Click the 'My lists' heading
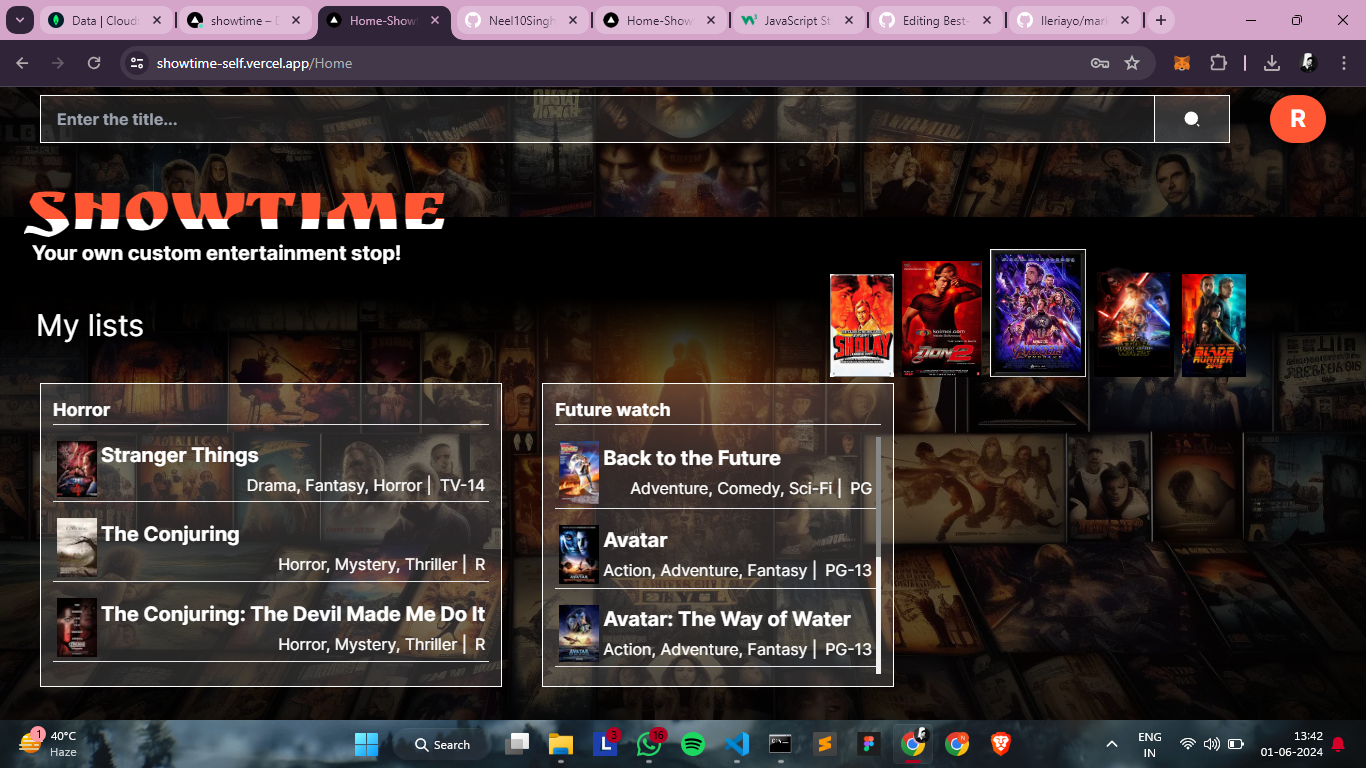The width and height of the screenshot is (1366, 768). [90, 325]
